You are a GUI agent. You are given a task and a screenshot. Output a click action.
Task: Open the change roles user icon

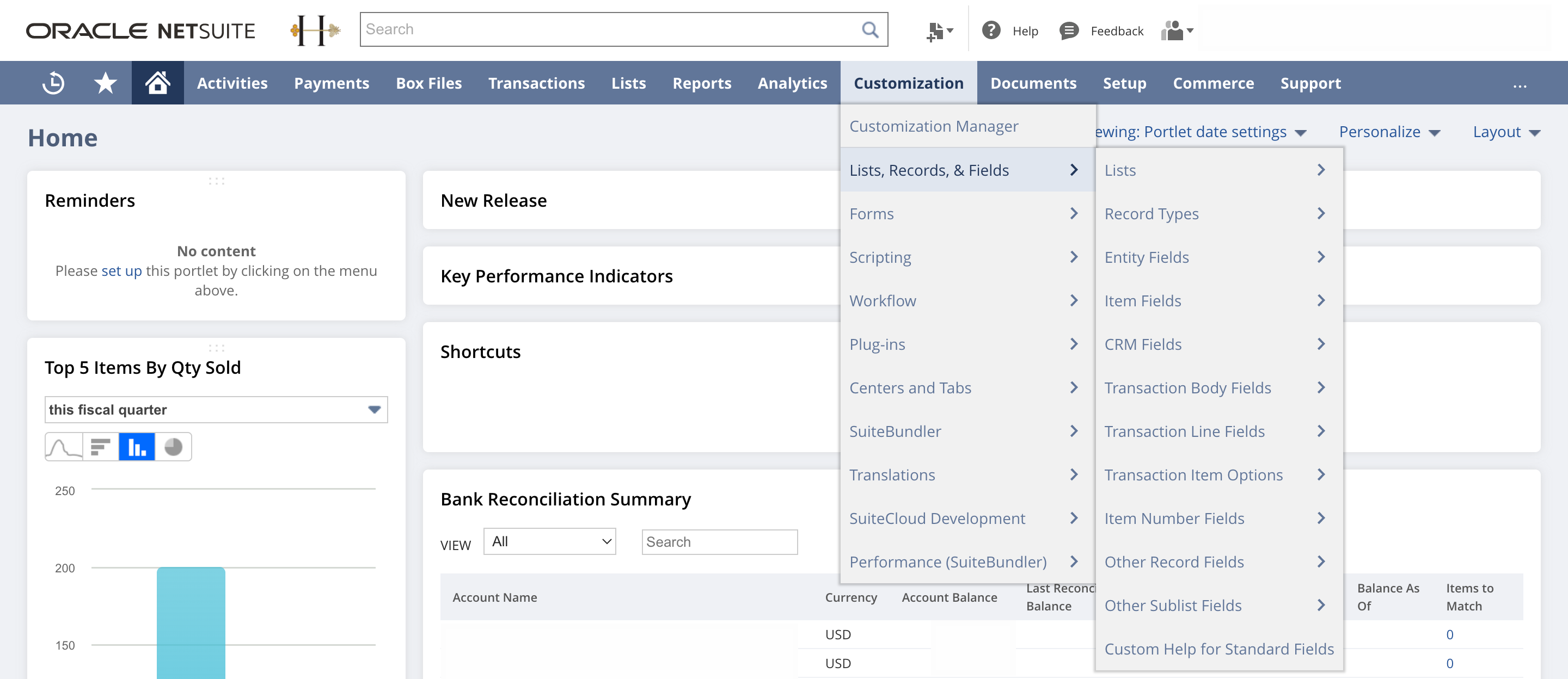1177,30
